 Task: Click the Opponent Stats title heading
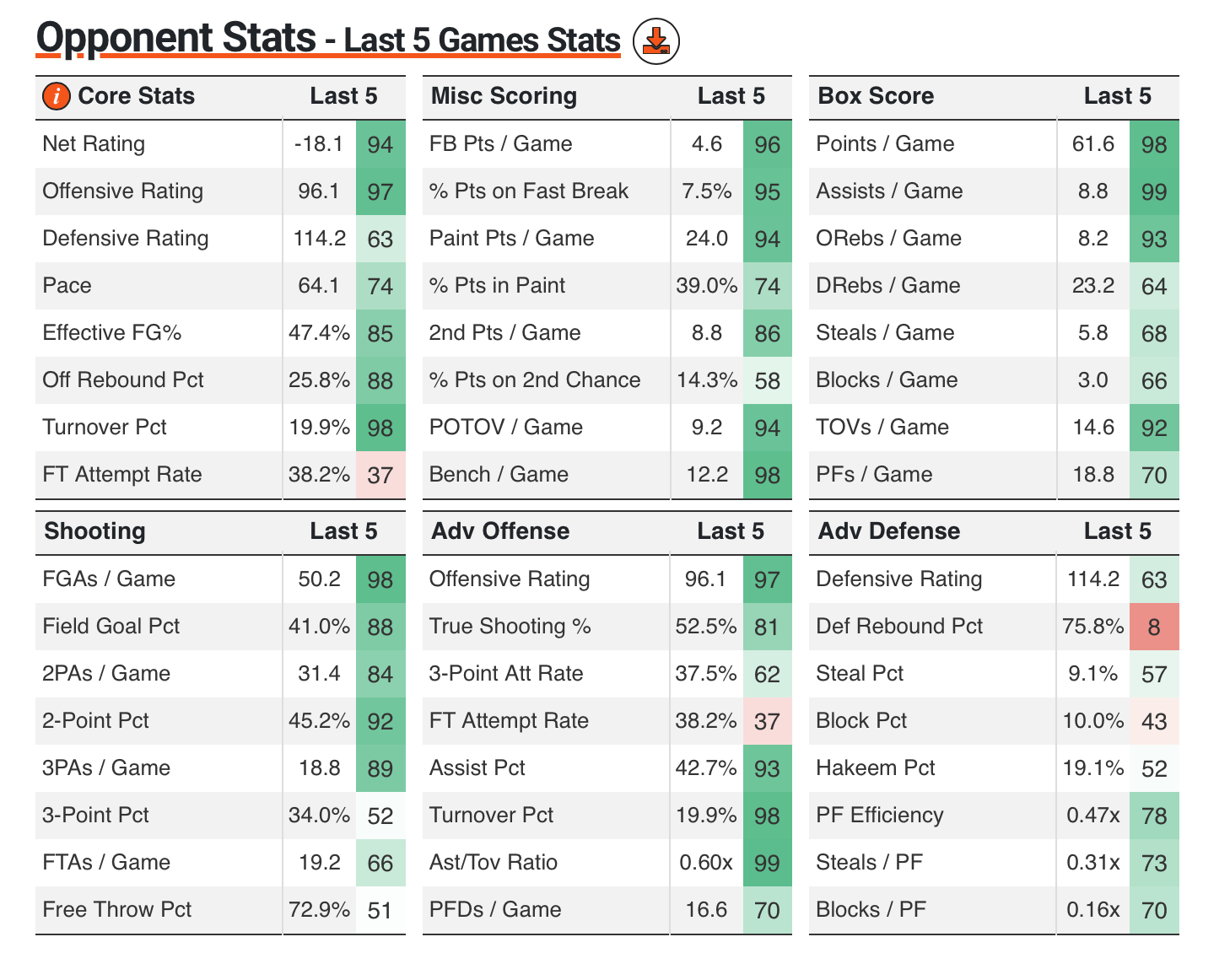pyautogui.click(x=175, y=39)
